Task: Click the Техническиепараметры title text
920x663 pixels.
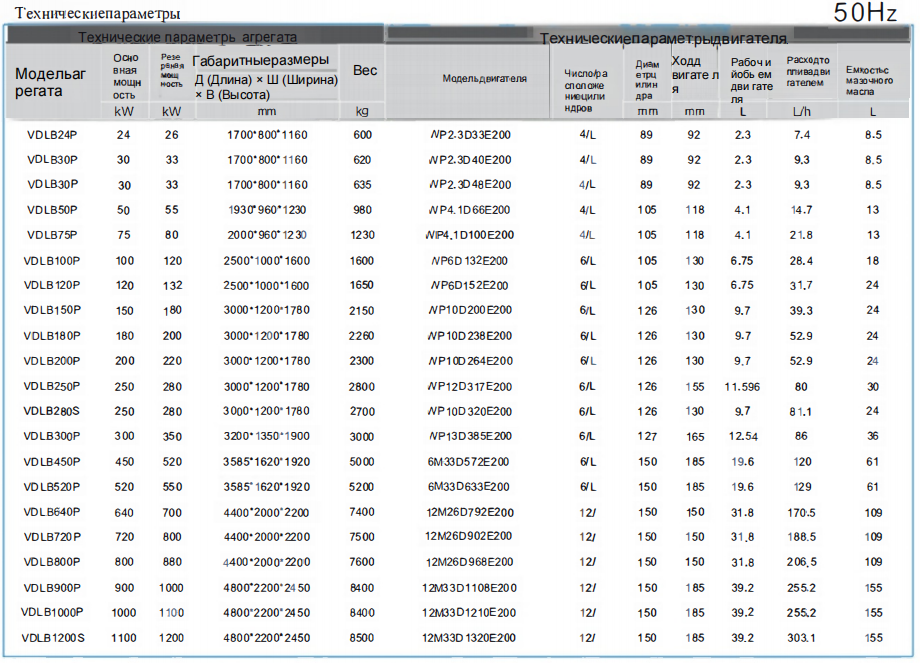Action: click(91, 14)
